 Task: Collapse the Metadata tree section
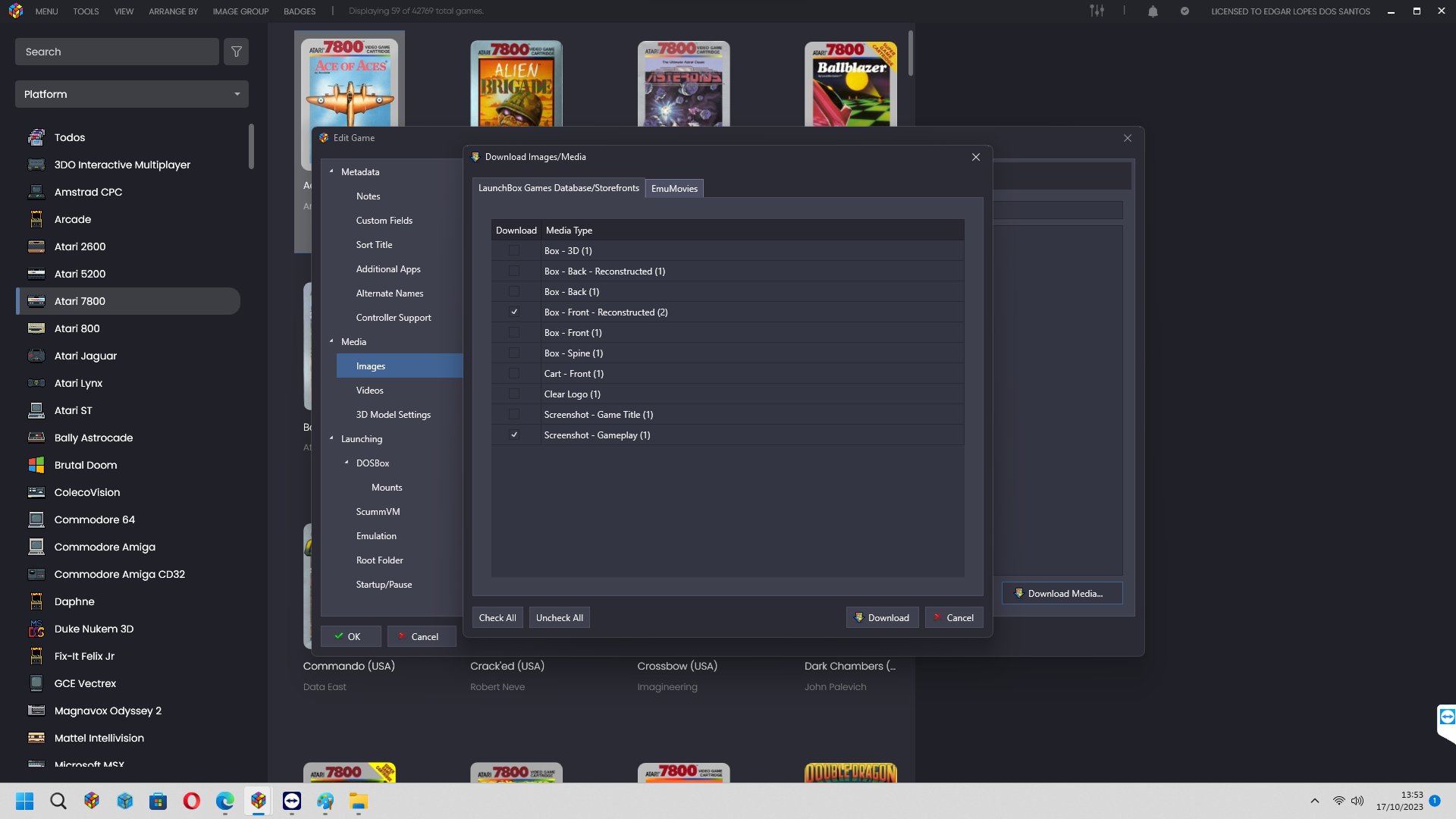click(331, 171)
